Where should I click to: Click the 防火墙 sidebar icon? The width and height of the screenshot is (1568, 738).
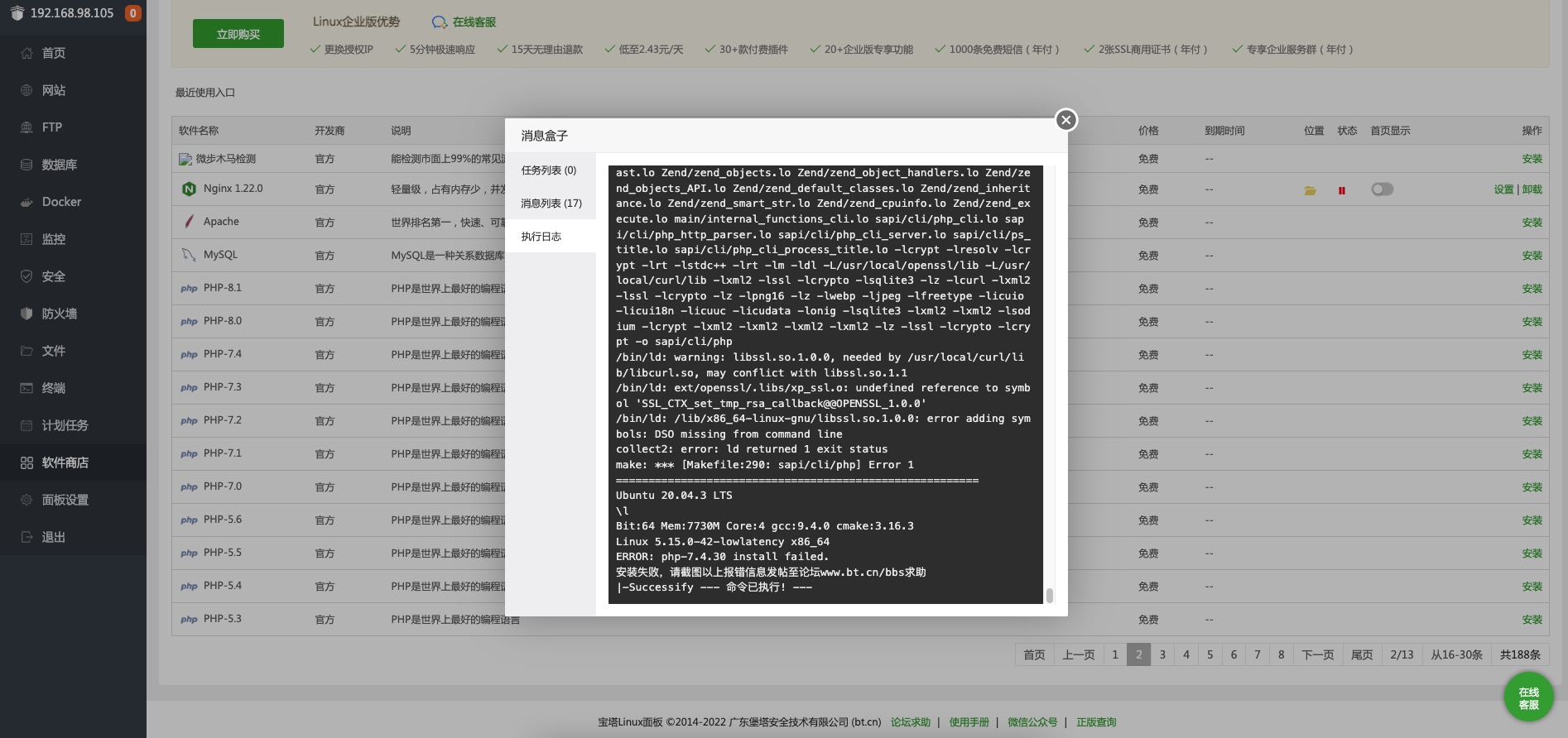(26, 314)
